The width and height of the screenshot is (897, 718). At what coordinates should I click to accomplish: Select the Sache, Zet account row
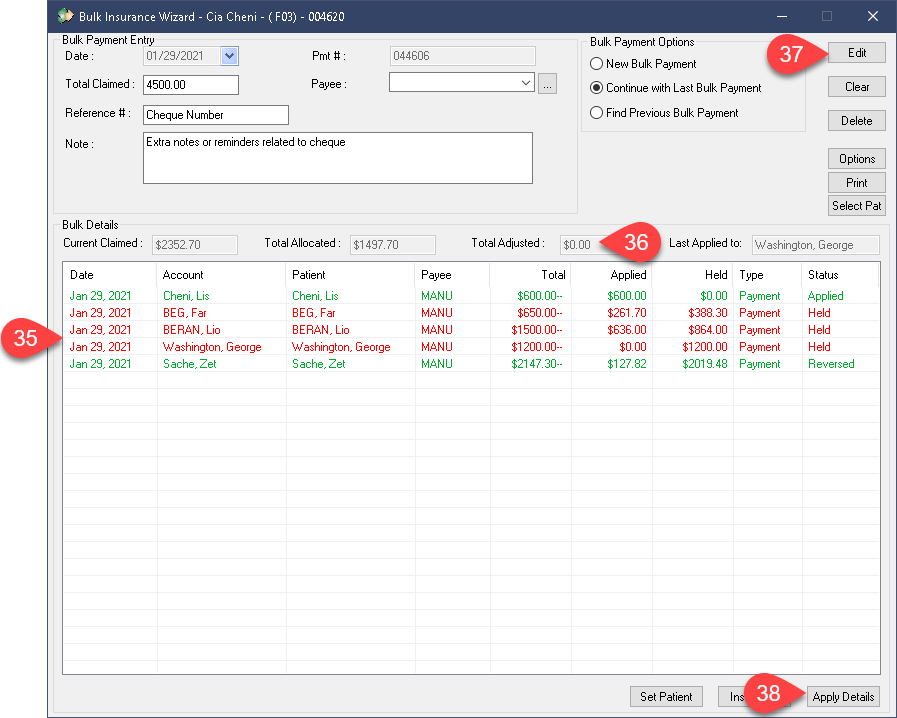[x=471, y=364]
